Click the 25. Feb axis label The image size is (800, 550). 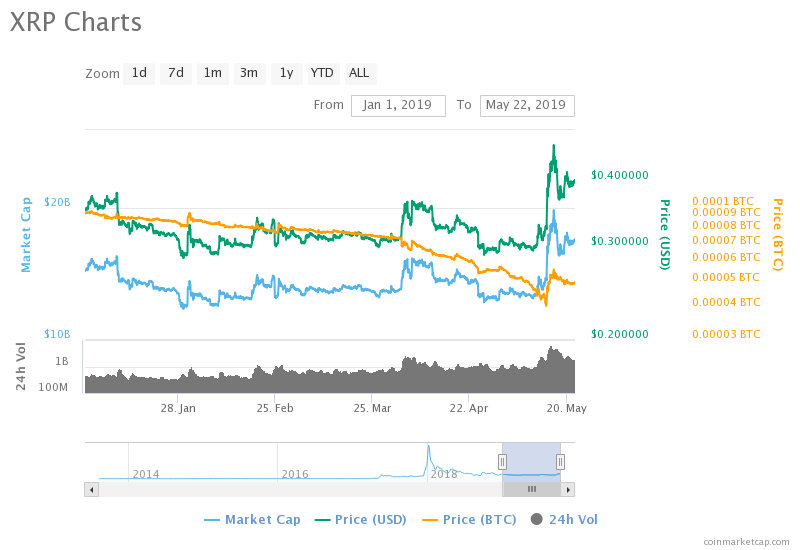pyautogui.click(x=275, y=408)
